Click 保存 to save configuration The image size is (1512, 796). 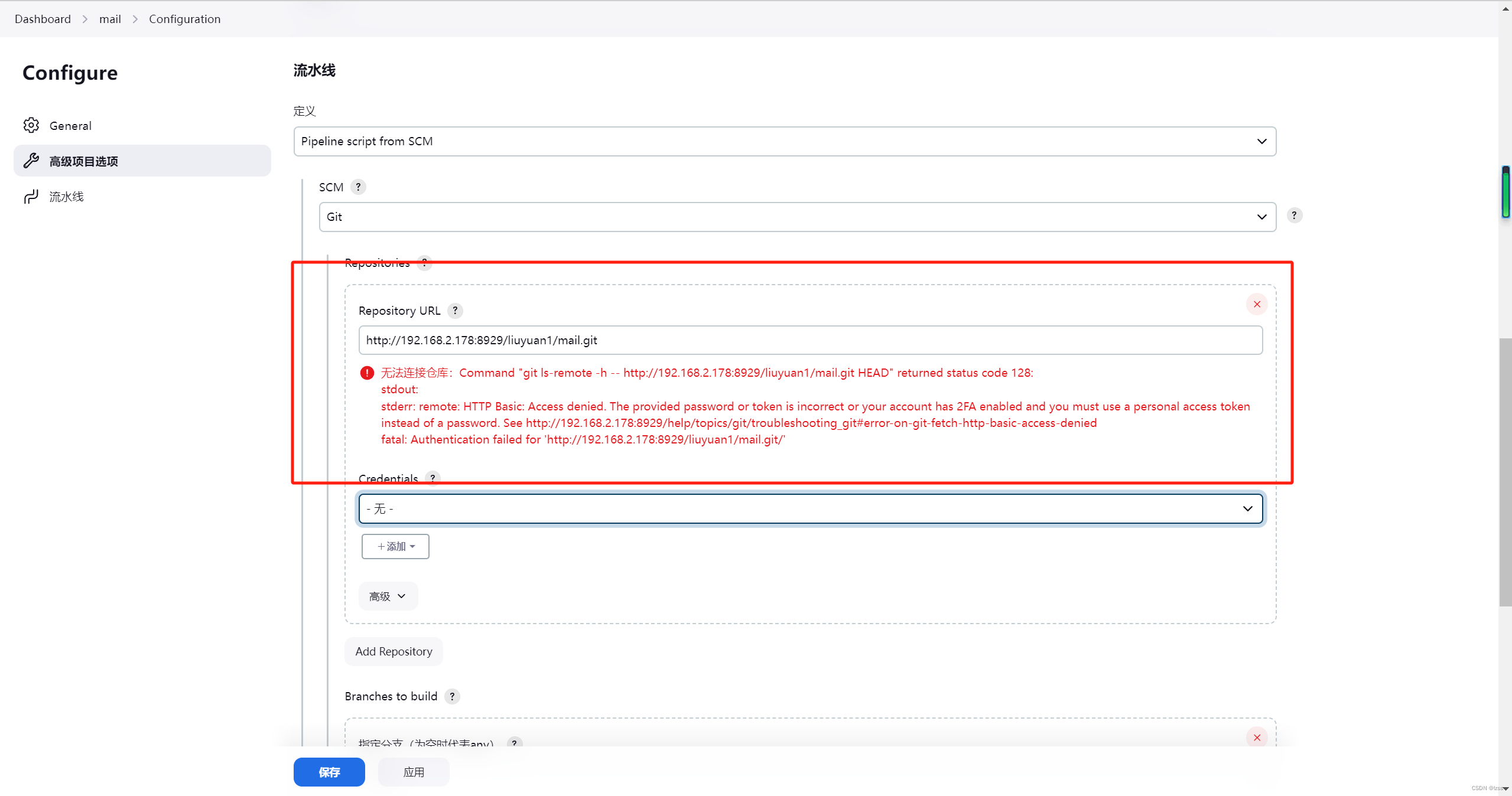click(x=328, y=772)
